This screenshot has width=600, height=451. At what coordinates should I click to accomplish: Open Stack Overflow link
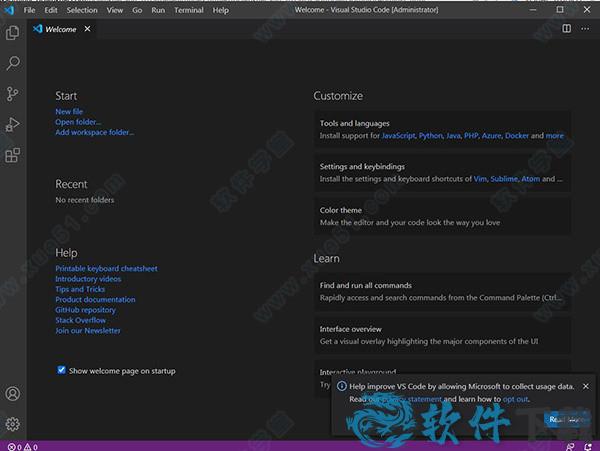point(80,320)
